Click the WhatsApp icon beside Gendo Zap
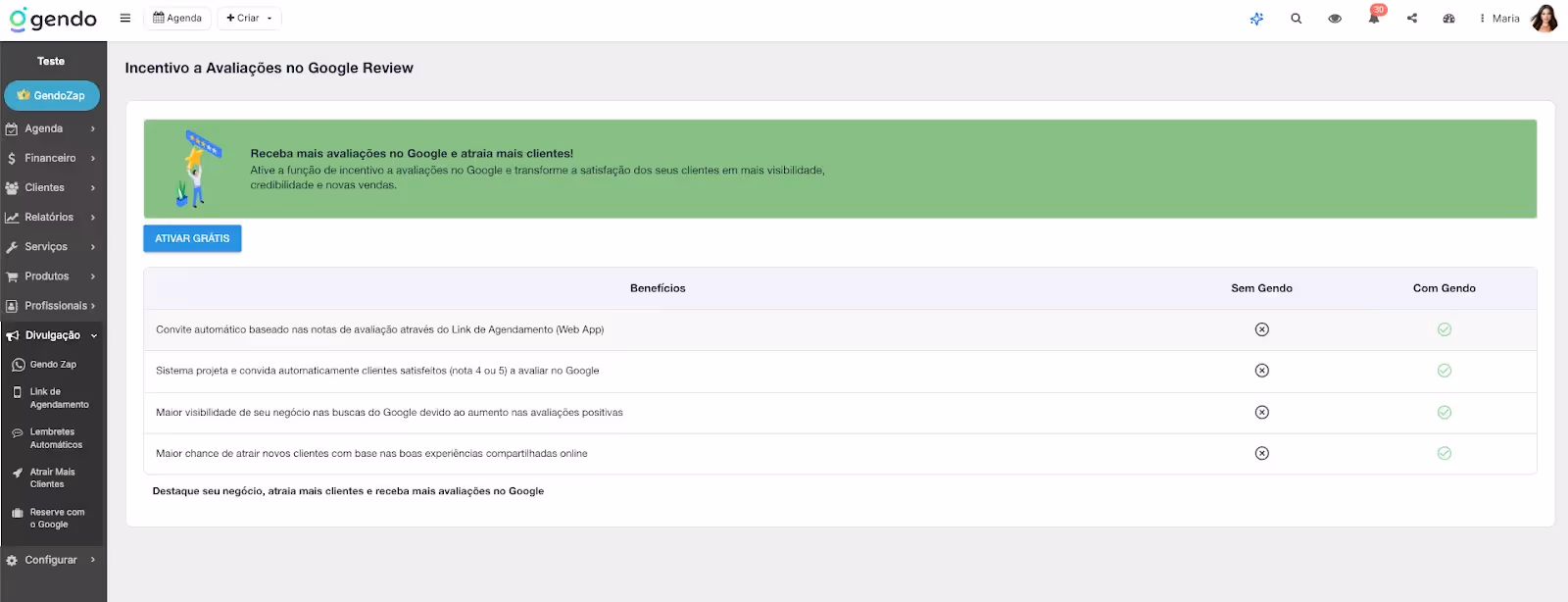The height and width of the screenshot is (602, 1568). (x=18, y=365)
